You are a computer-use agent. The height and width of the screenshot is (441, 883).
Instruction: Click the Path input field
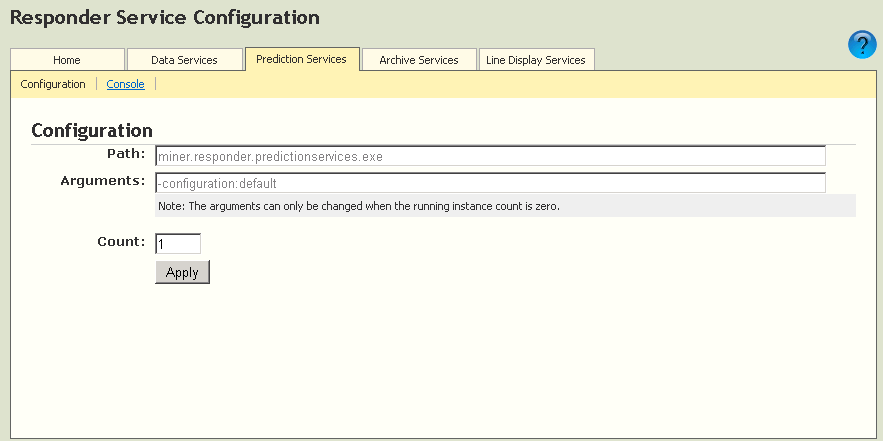click(490, 156)
